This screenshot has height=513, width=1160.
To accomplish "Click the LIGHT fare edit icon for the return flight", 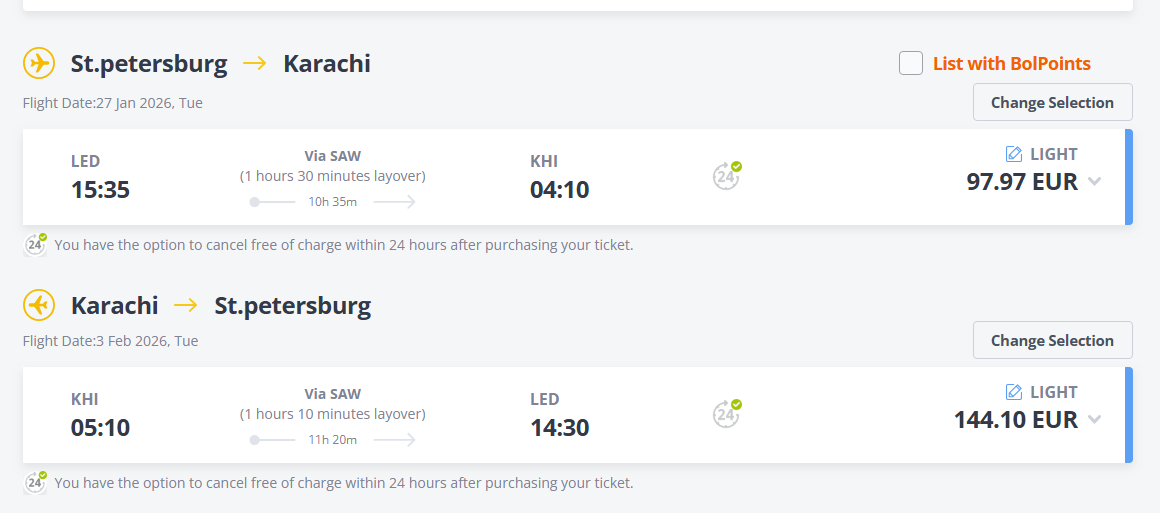I will click(x=1013, y=392).
